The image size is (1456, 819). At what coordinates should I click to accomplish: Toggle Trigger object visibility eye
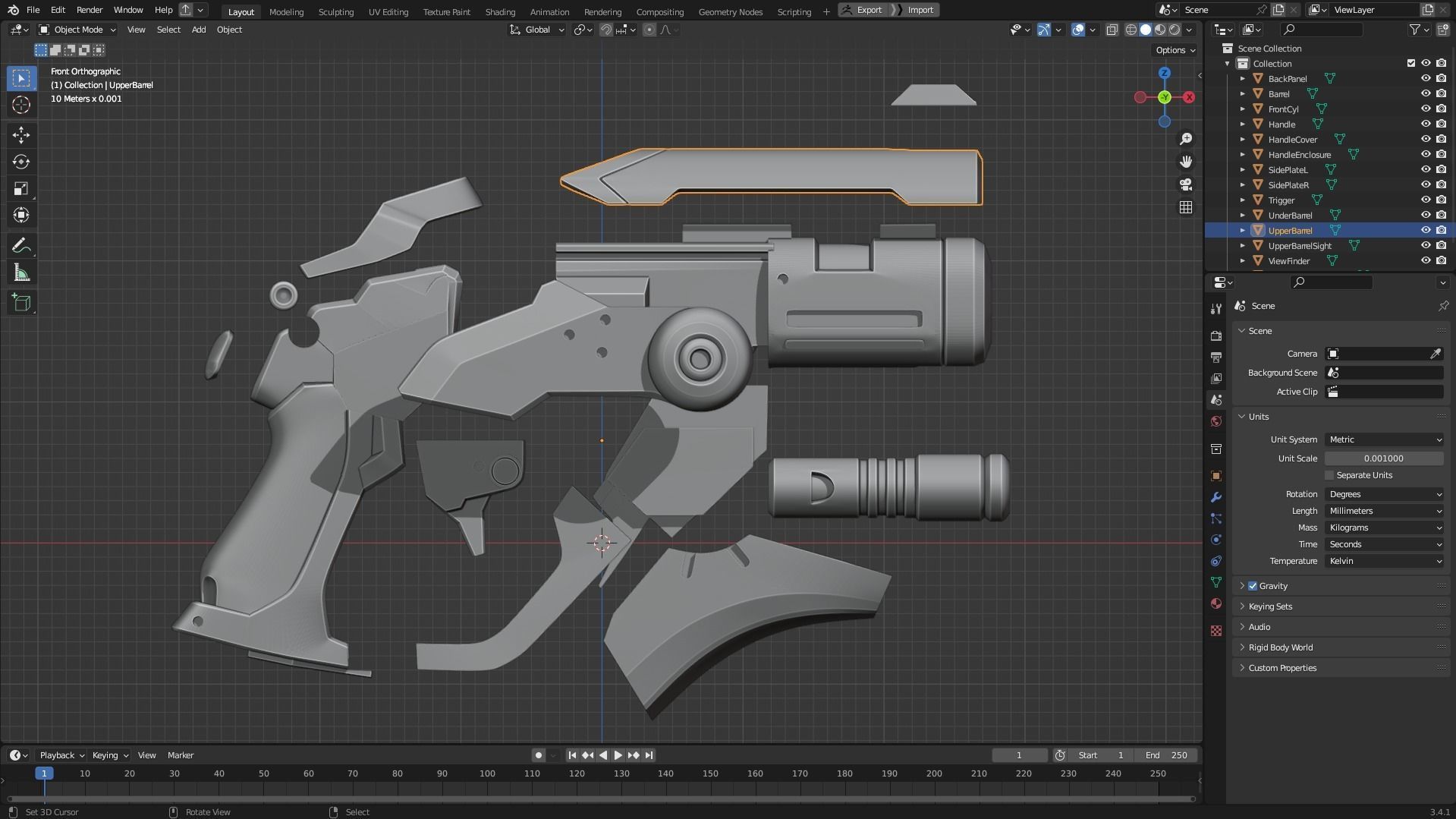point(1426,200)
